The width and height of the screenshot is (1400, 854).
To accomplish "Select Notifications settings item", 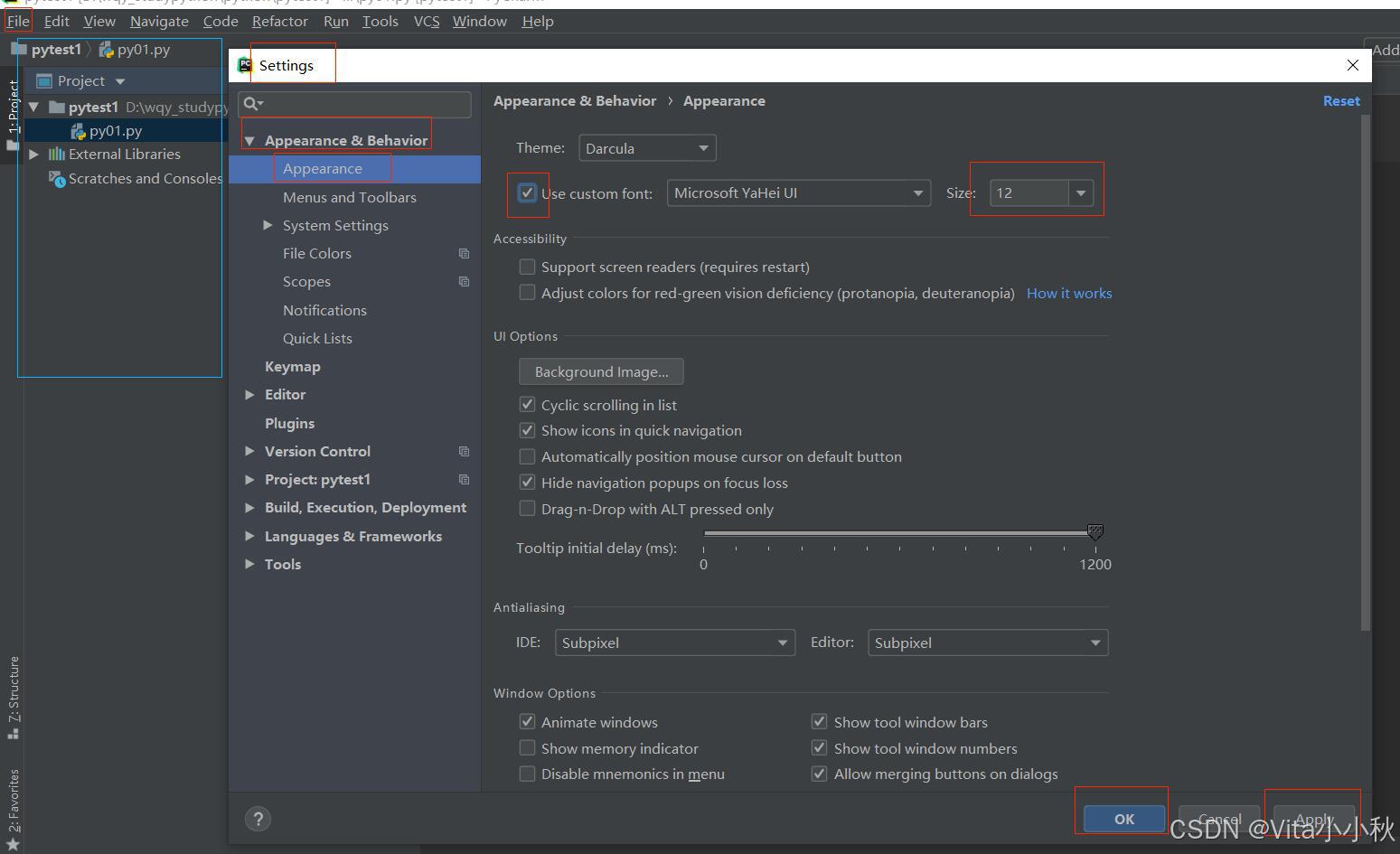I will [324, 310].
